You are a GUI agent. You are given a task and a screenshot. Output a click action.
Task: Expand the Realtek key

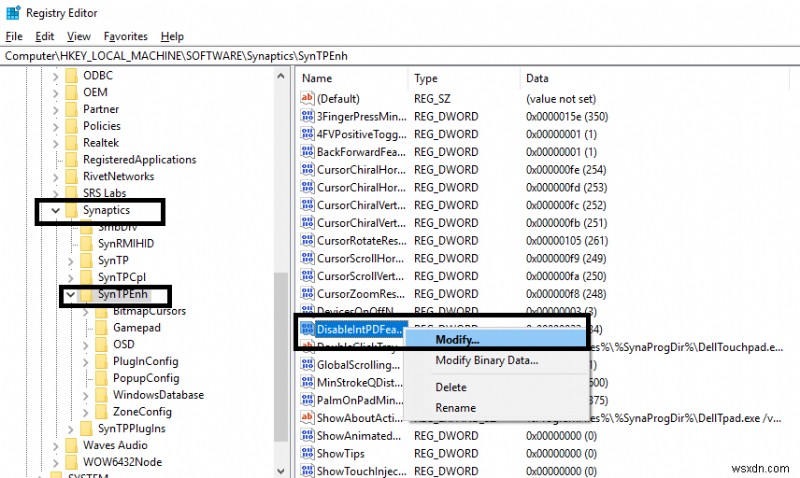56,143
